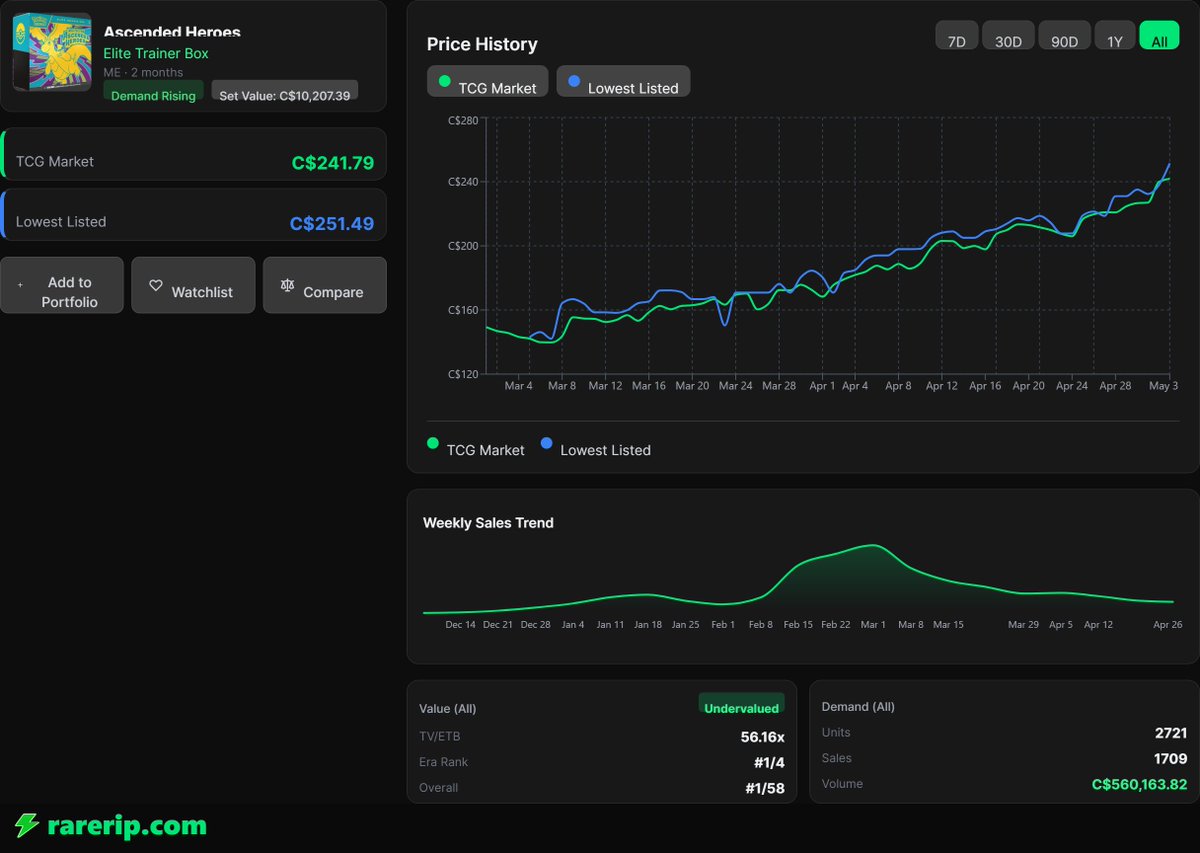Screen dimensions: 1200x853
Task: Click the TCG Market price C$241.79
Action: [x=333, y=163]
